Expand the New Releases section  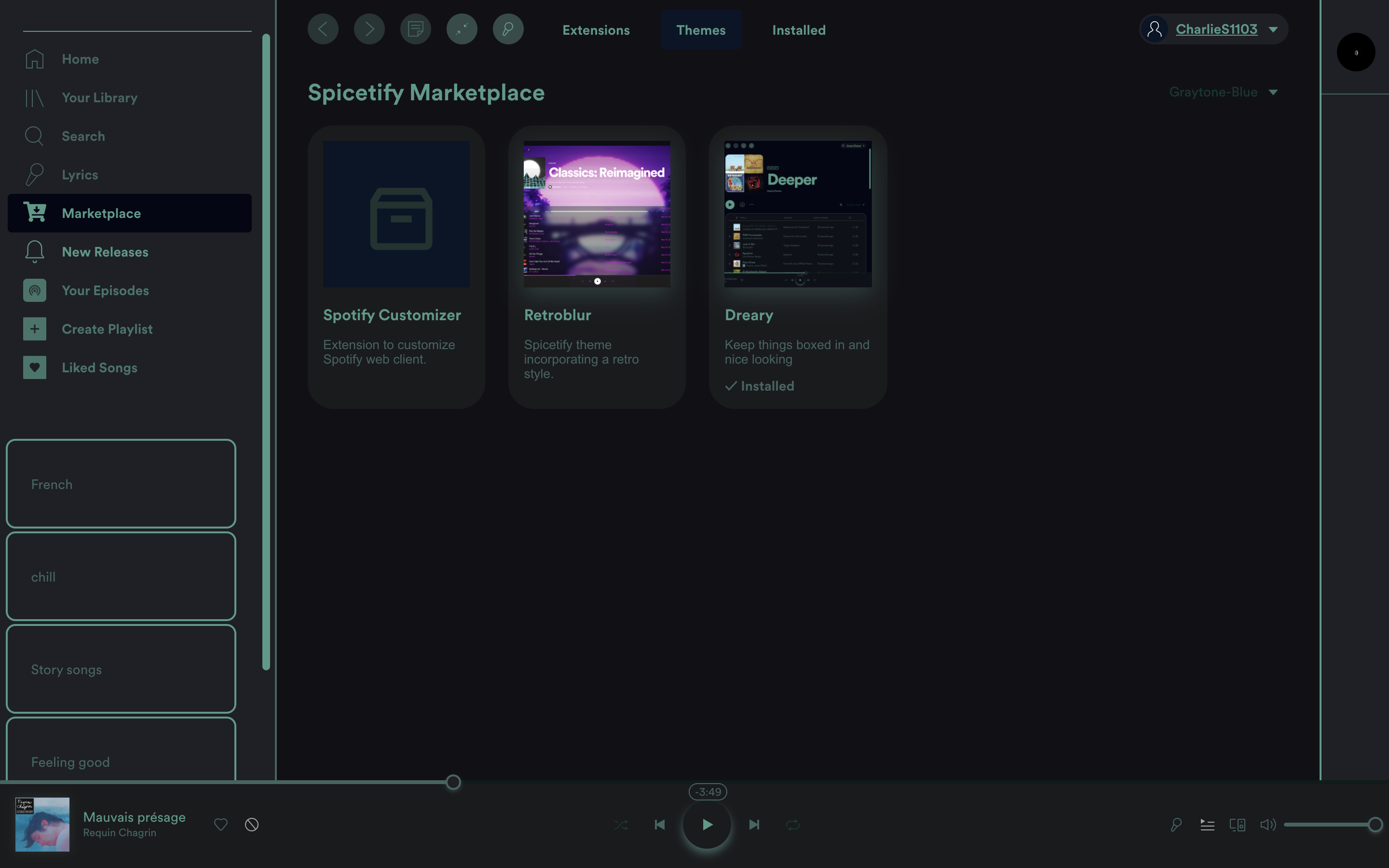104,251
